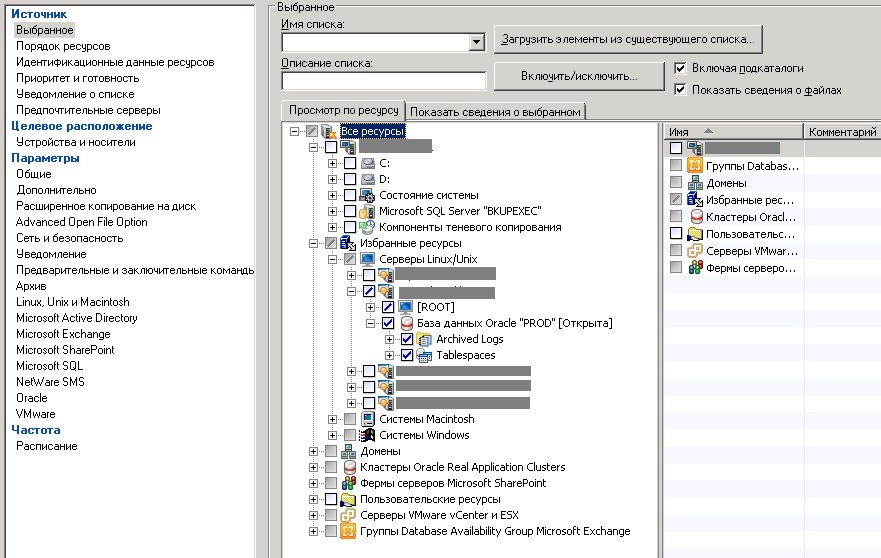Click the Oracle PROD database icon
This screenshot has height=558, width=881.
[x=407, y=323]
